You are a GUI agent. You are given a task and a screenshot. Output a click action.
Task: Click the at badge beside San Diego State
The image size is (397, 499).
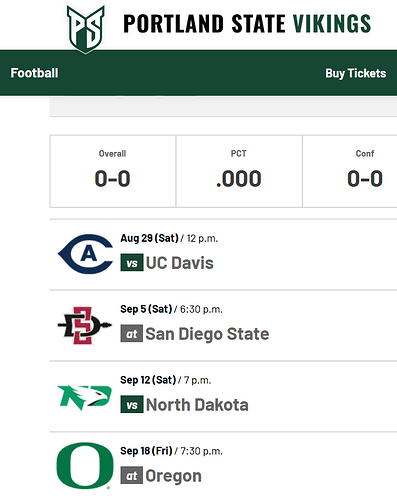(x=132, y=334)
